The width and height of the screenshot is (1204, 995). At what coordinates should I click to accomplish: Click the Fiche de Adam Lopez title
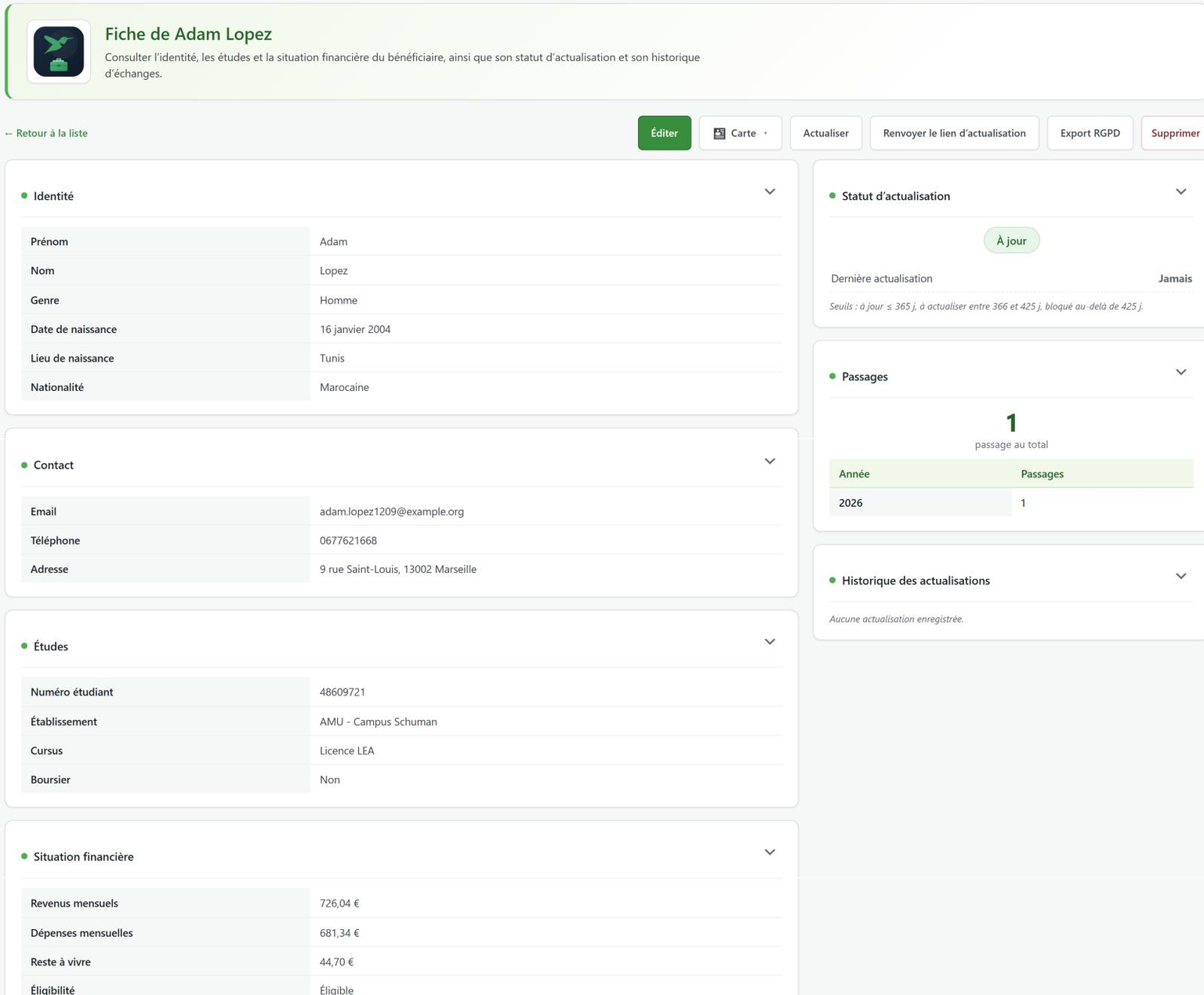188,34
